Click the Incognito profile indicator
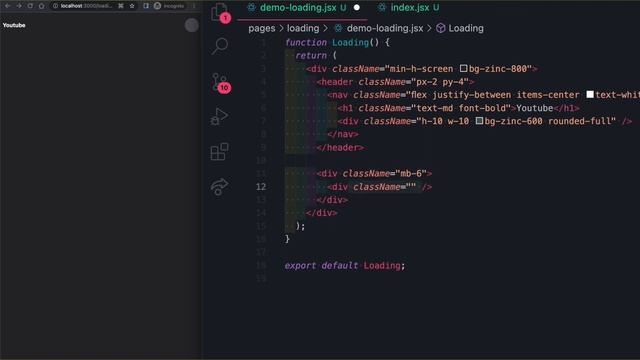This screenshot has width=640, height=360. click(x=169, y=6)
